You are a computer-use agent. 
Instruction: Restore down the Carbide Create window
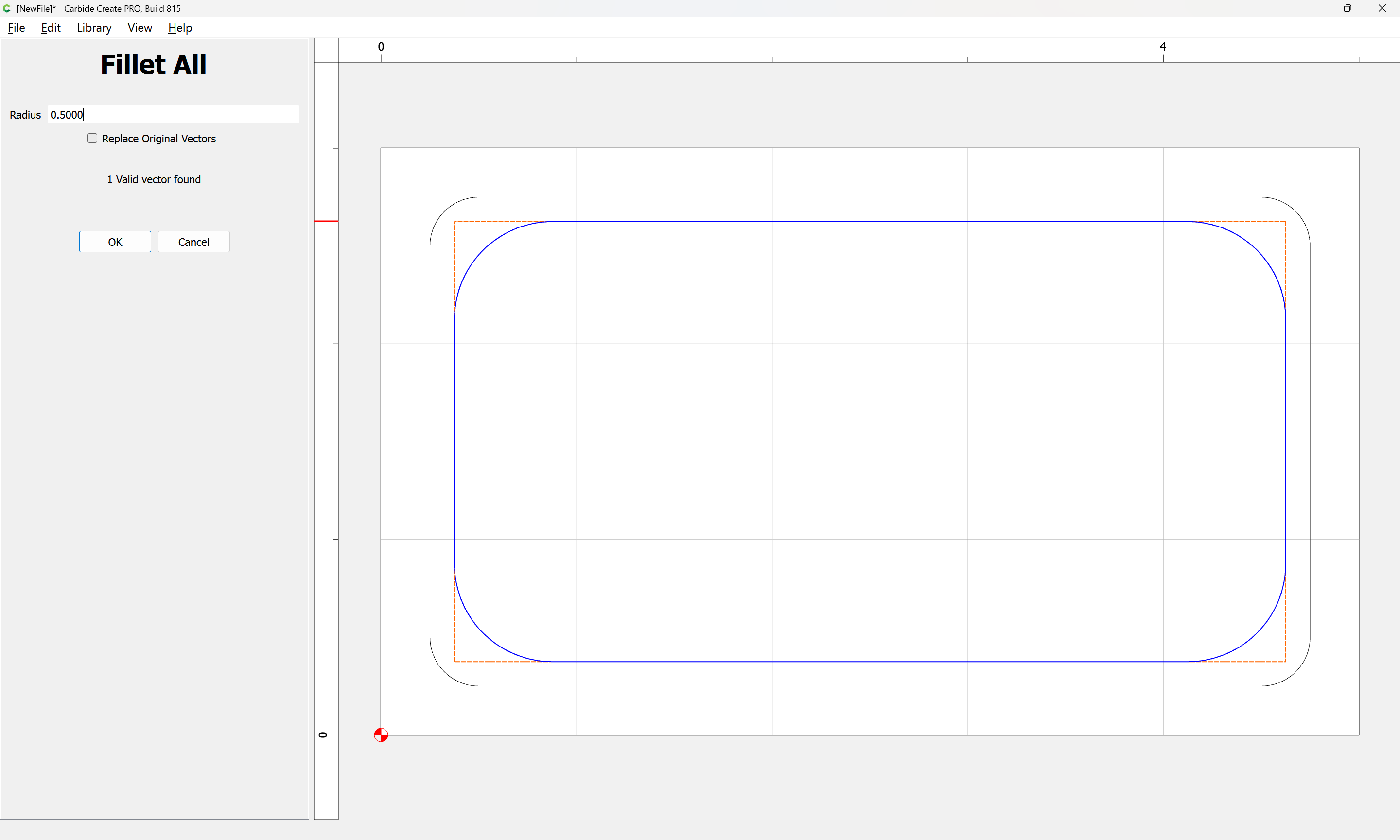[x=1348, y=8]
